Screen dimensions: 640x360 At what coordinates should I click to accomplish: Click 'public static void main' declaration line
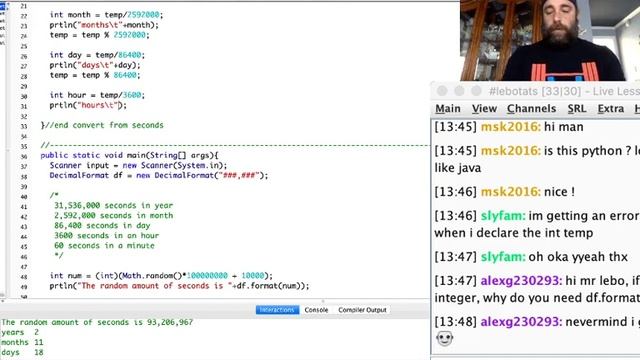click(129, 156)
